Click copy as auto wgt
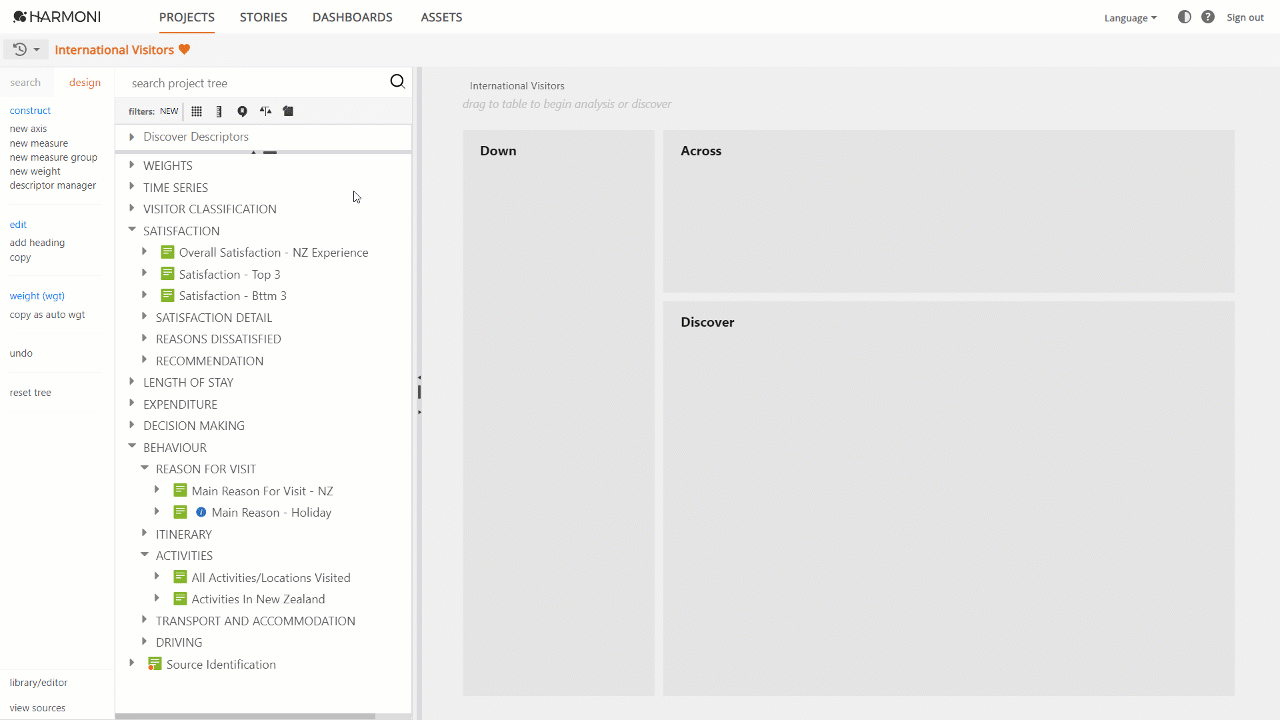Screen dimensions: 1280x720 pyautogui.click(x=47, y=315)
